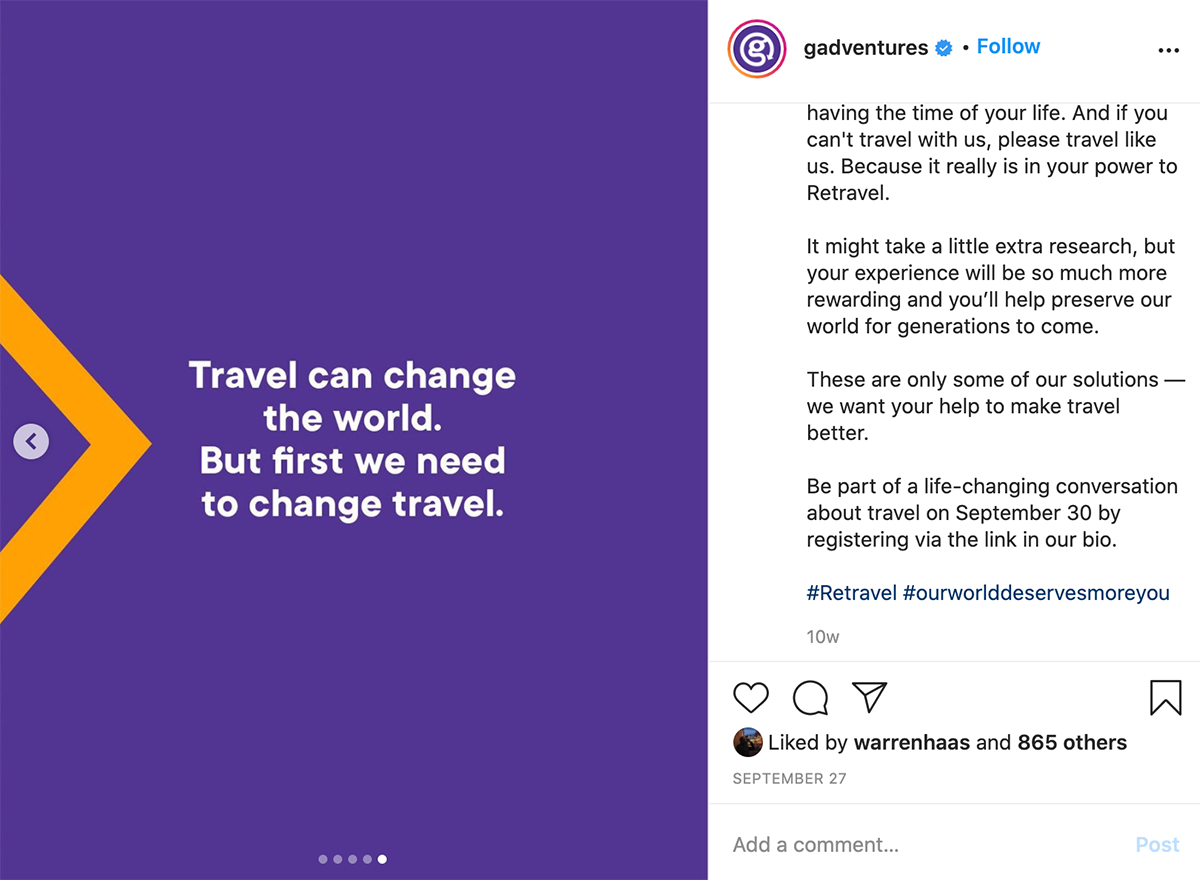
Task: Open the #Retravel hashtag
Action: [852, 593]
